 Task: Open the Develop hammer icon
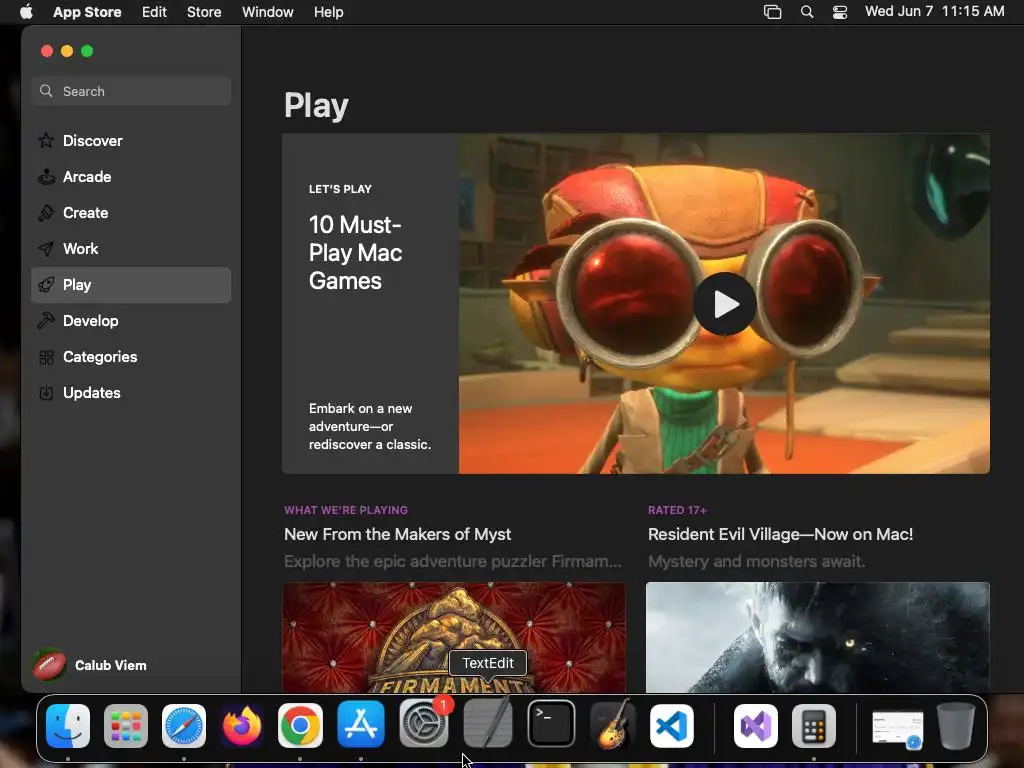[x=46, y=321]
